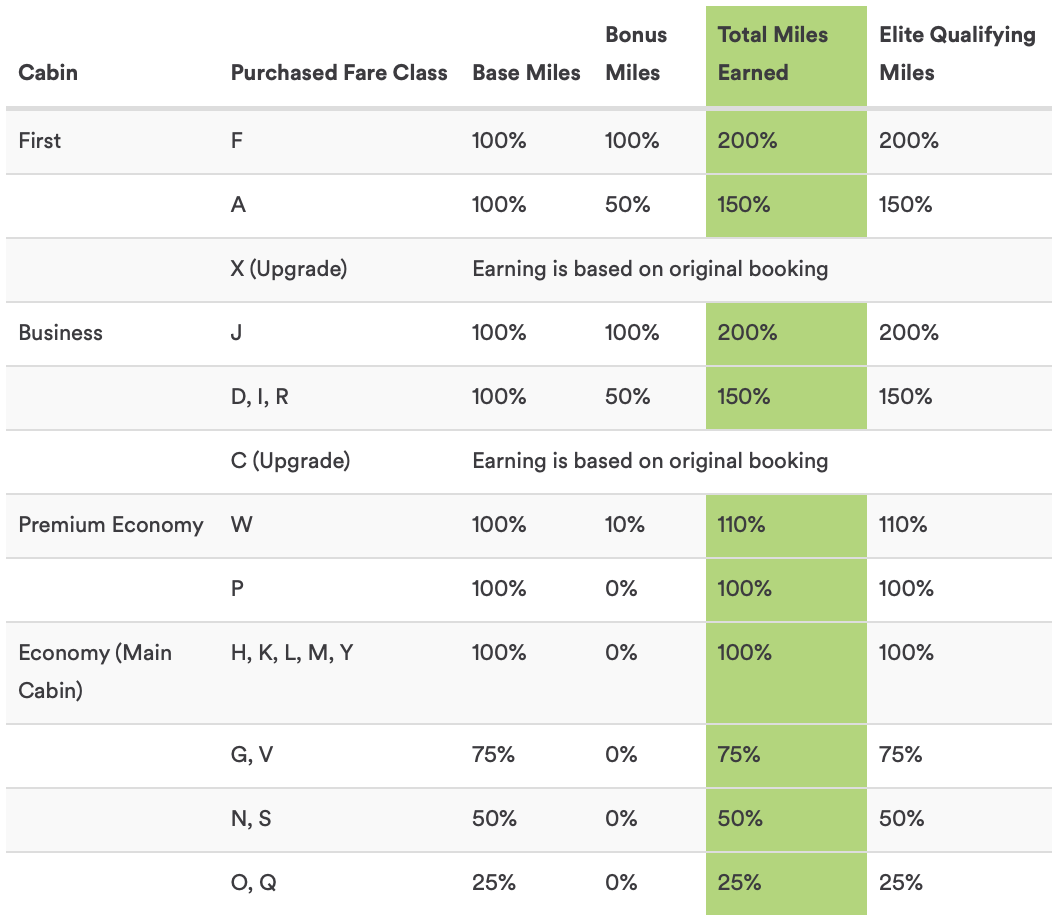Click the H, K, L, M, Y fare class cell
The width and height of the screenshot is (1060, 922).
click(x=292, y=653)
